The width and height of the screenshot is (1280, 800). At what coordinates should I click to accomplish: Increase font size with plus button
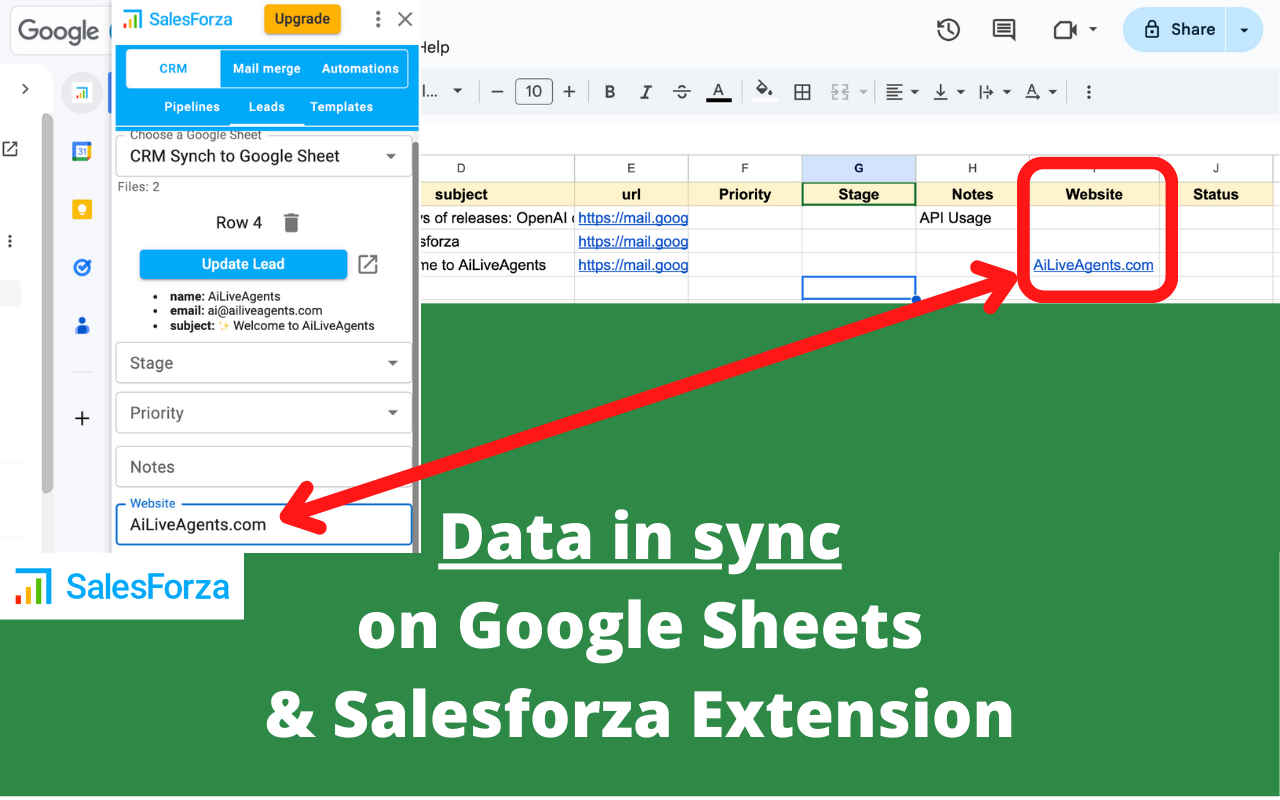[x=569, y=92]
